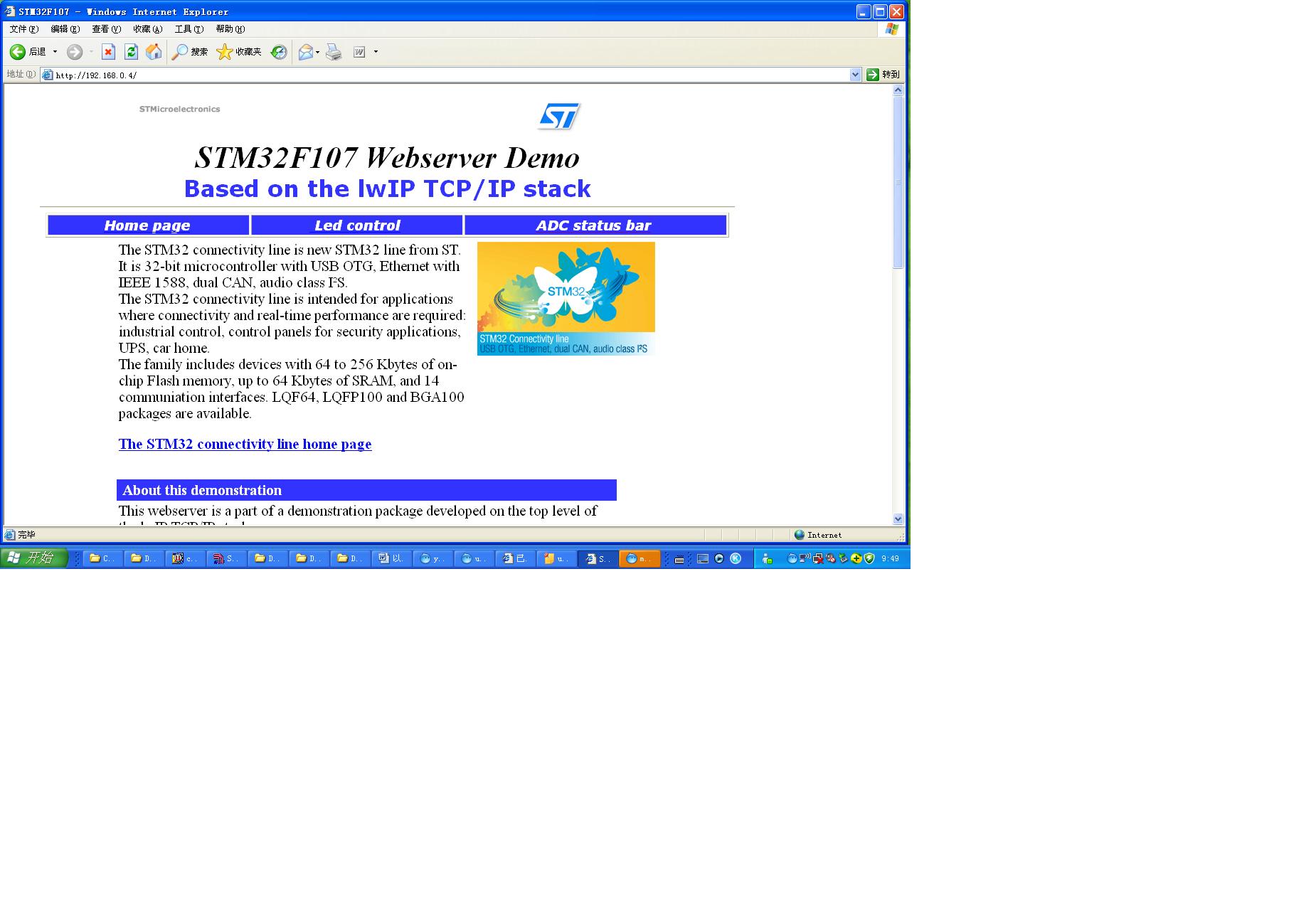Viewport: 1316px width, 904px height.
Task: Open the 'C..' folder taskbar button
Action: 102,559
